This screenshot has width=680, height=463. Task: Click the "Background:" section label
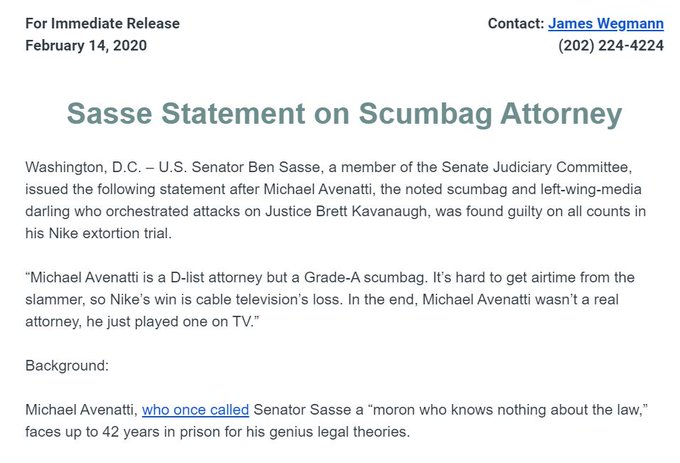67,365
